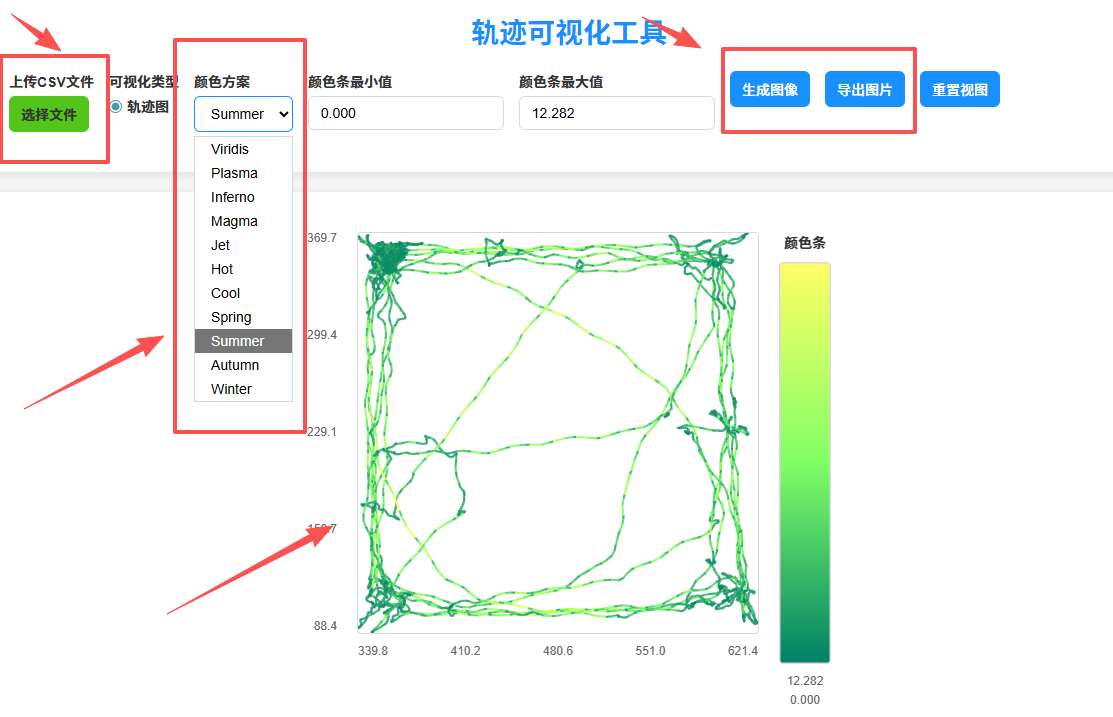Open the 颜色方案 Summer dropdown

243,114
